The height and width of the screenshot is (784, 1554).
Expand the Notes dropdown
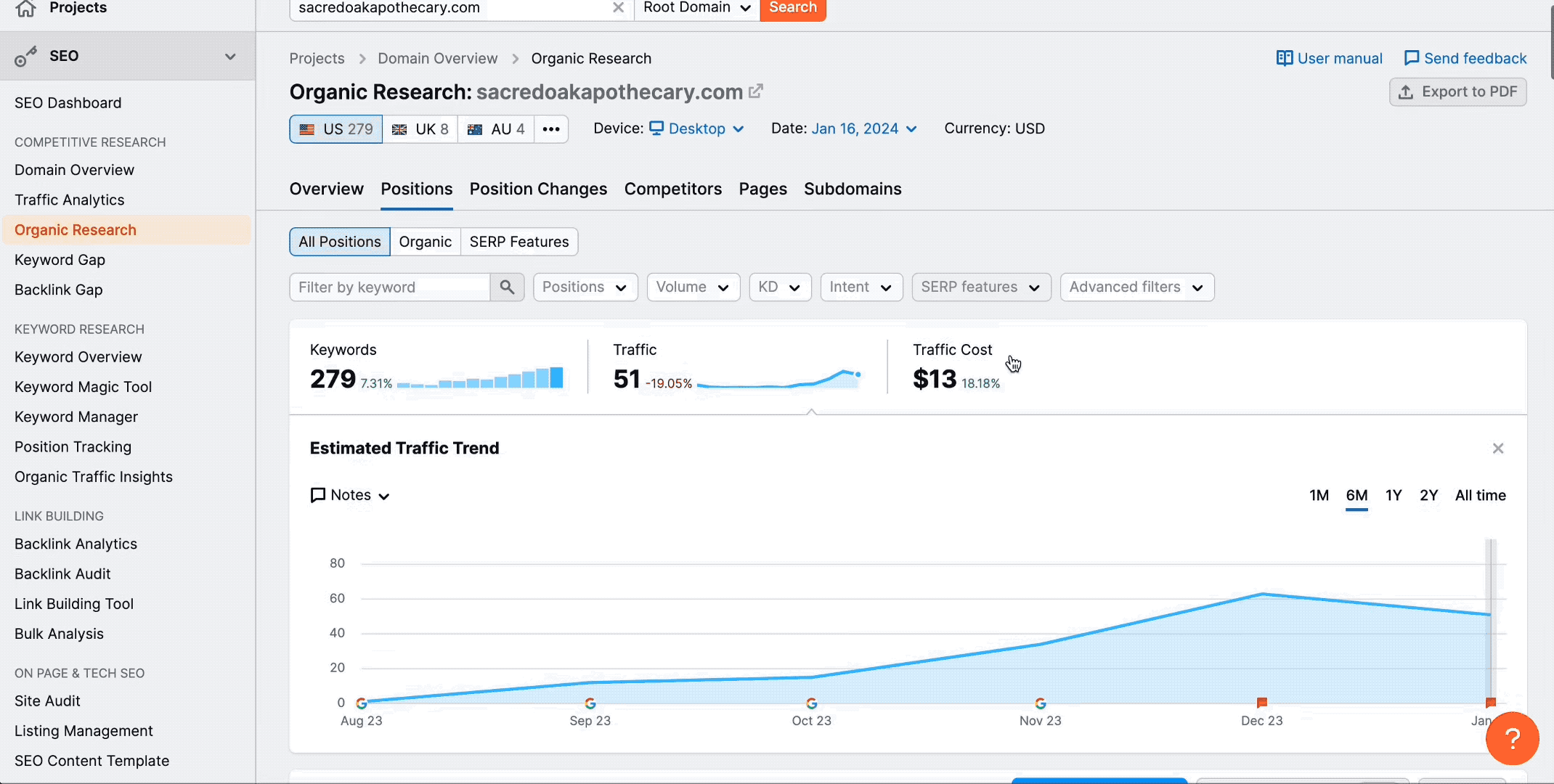click(x=351, y=496)
